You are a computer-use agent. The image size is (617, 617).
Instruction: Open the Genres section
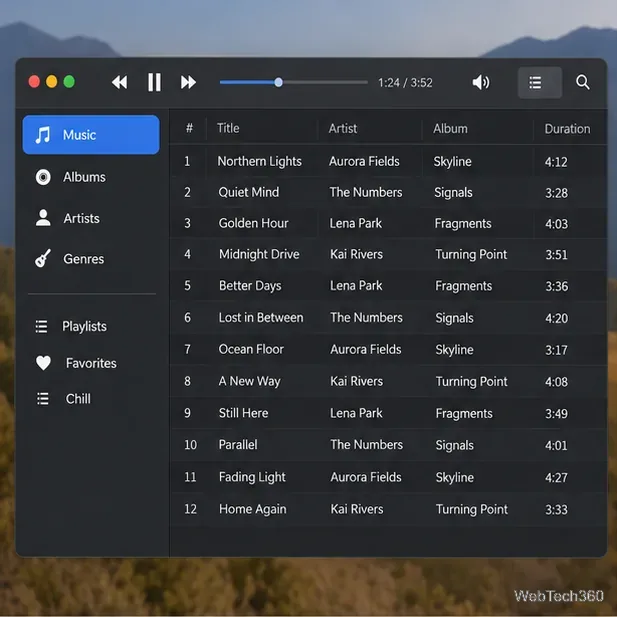click(84, 259)
